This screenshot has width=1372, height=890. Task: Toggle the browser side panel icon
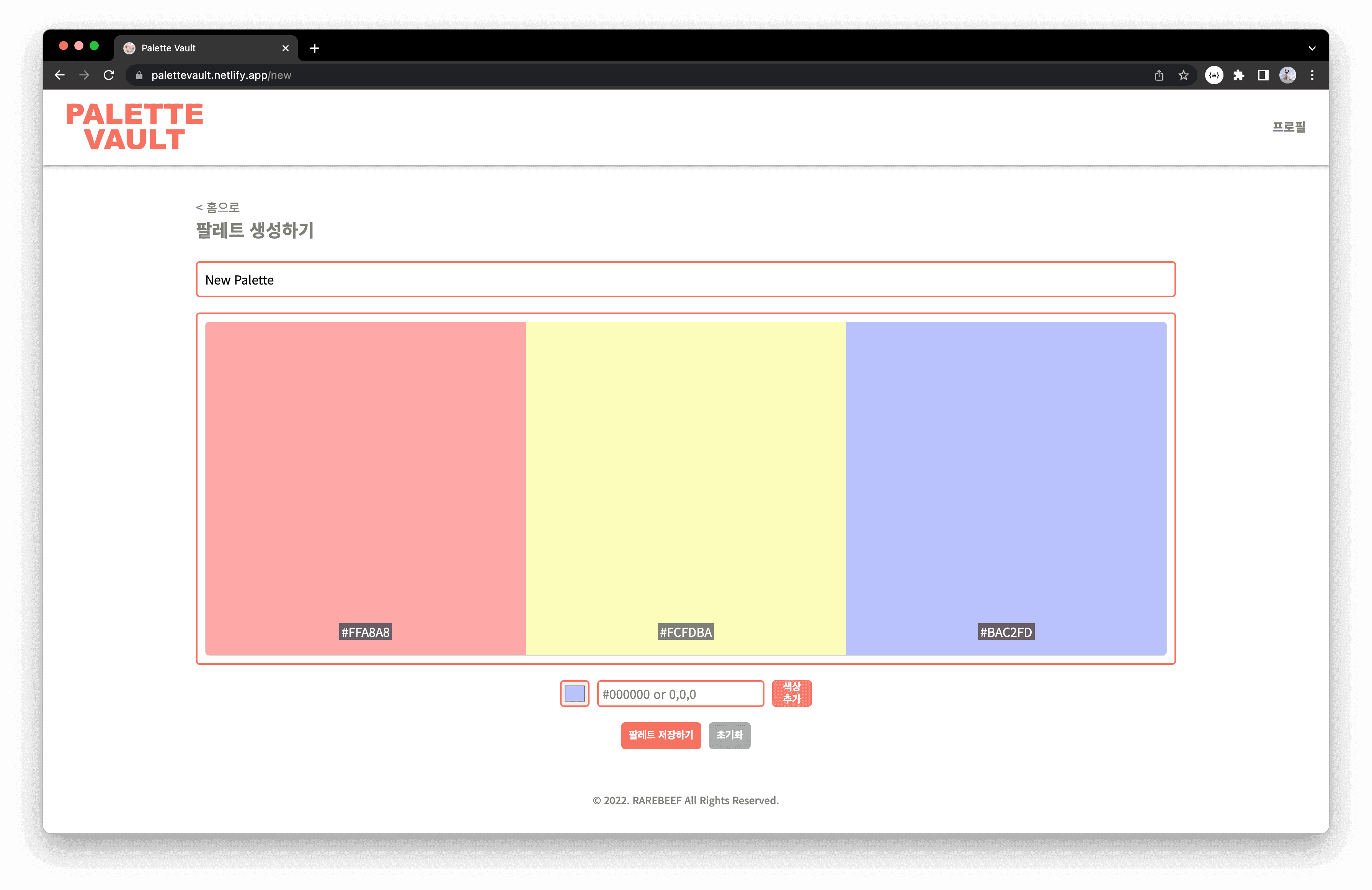[x=1263, y=75]
